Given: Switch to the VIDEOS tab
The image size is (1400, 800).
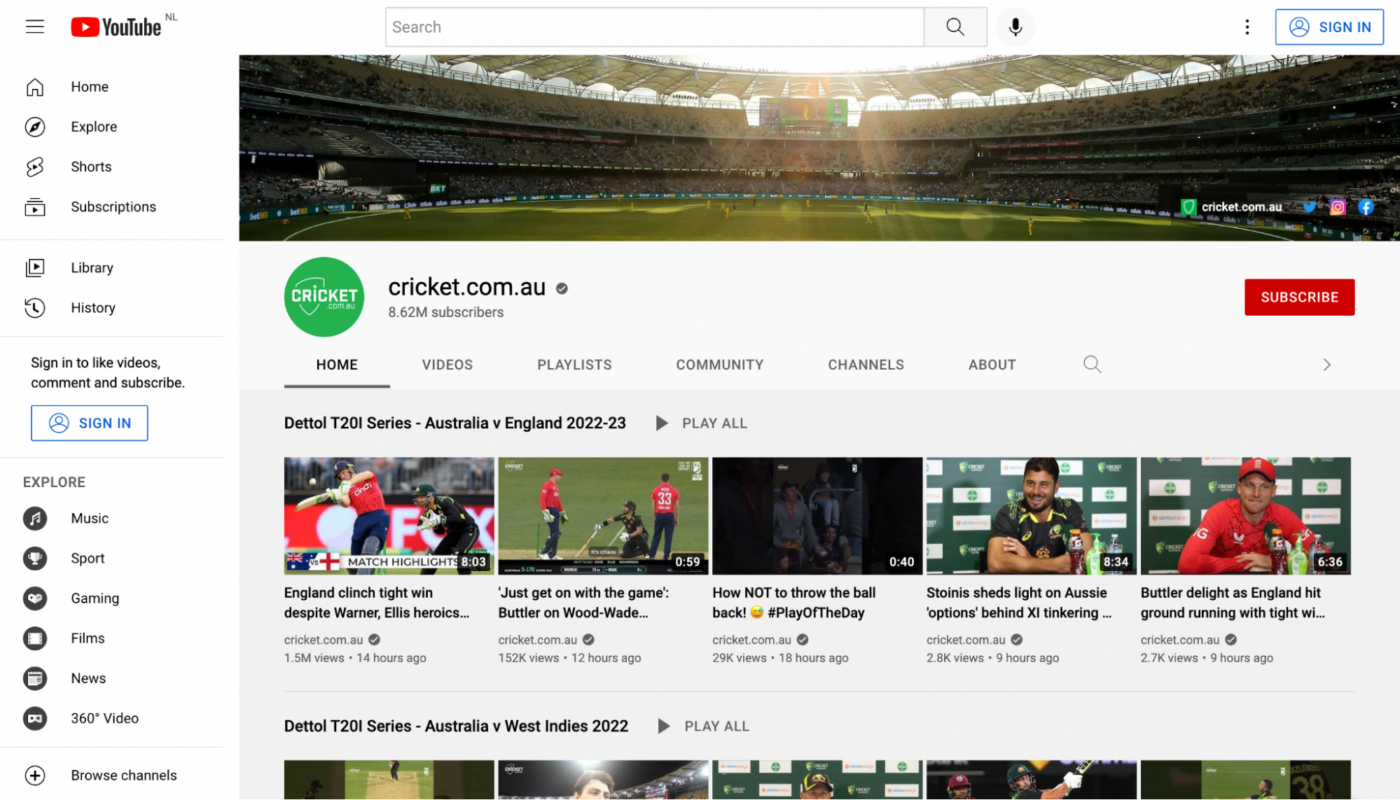Looking at the screenshot, I should 447,365.
